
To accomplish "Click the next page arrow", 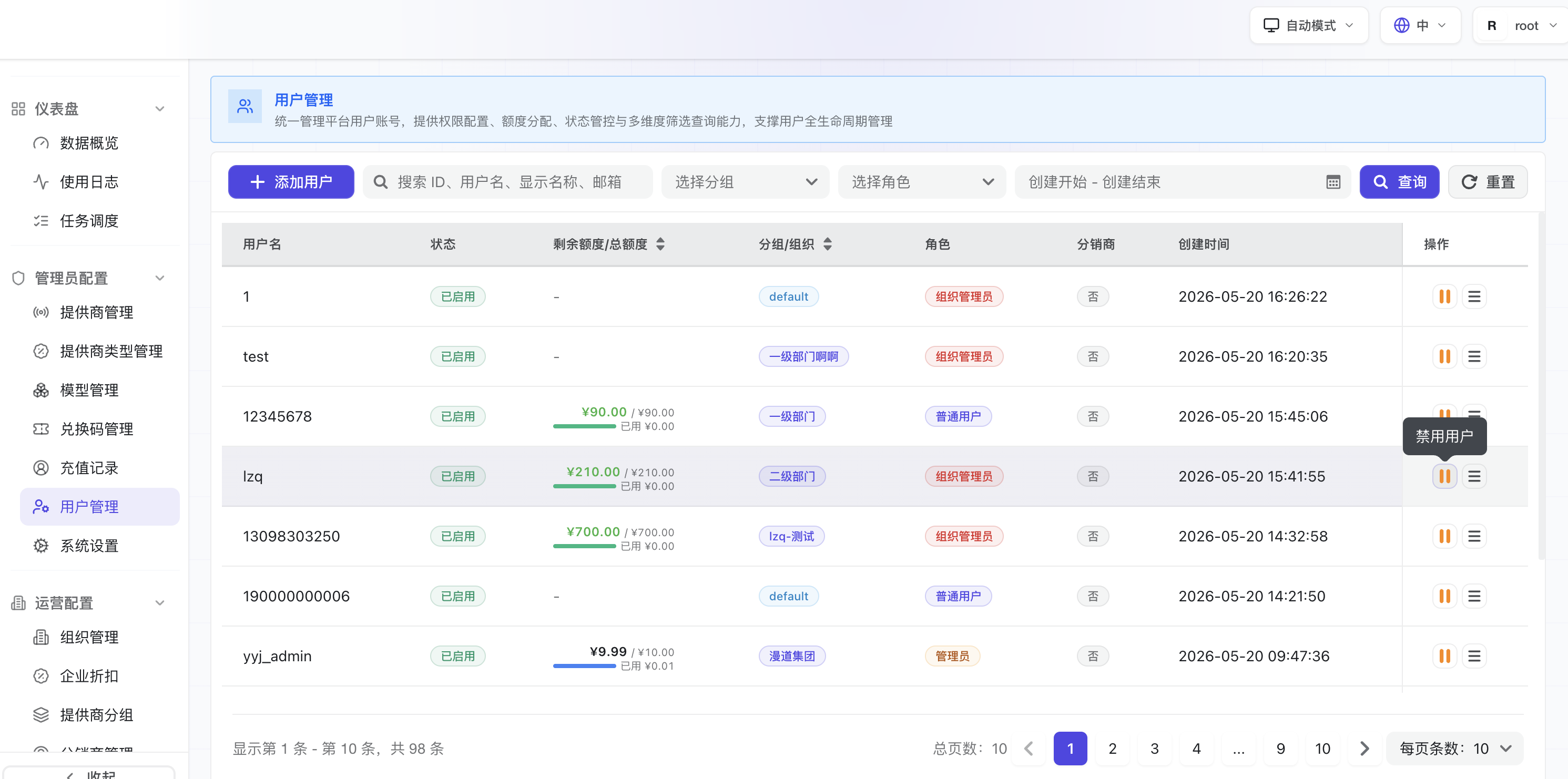I will [1365, 749].
